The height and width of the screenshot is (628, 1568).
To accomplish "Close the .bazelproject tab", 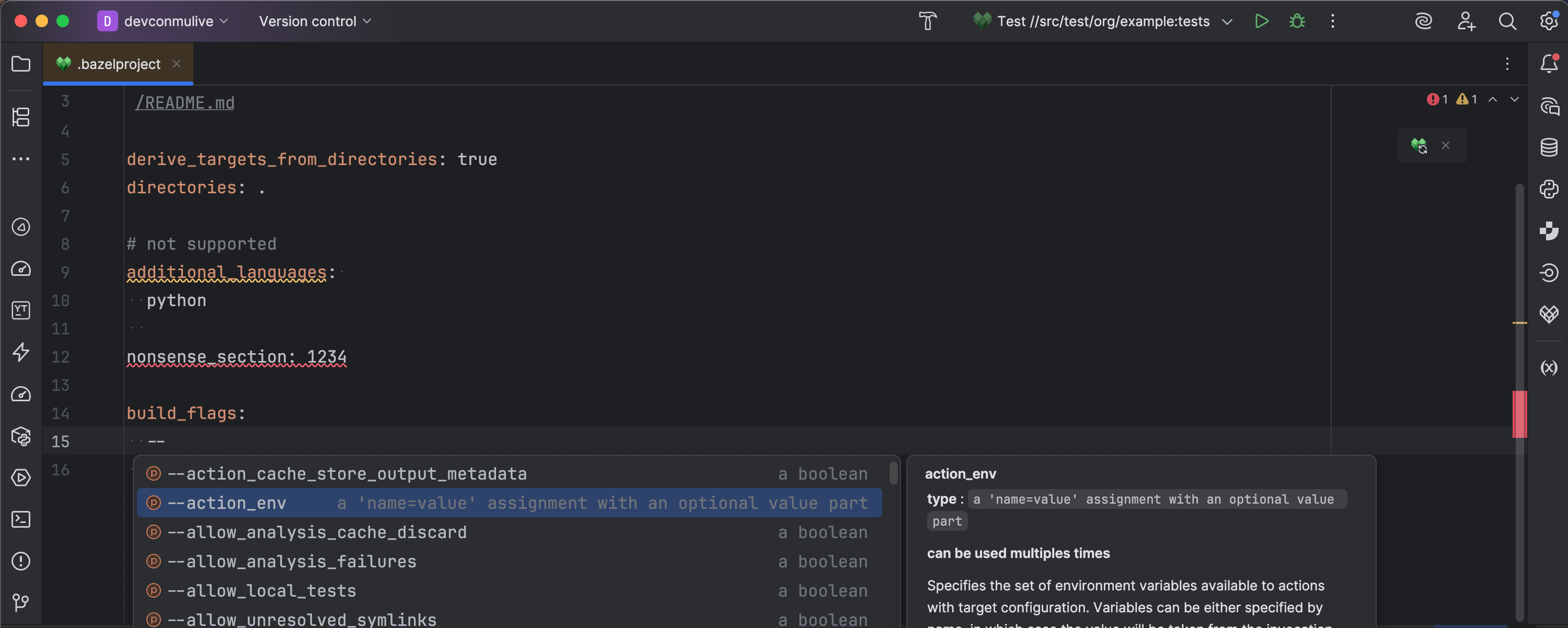I will 177,64.
